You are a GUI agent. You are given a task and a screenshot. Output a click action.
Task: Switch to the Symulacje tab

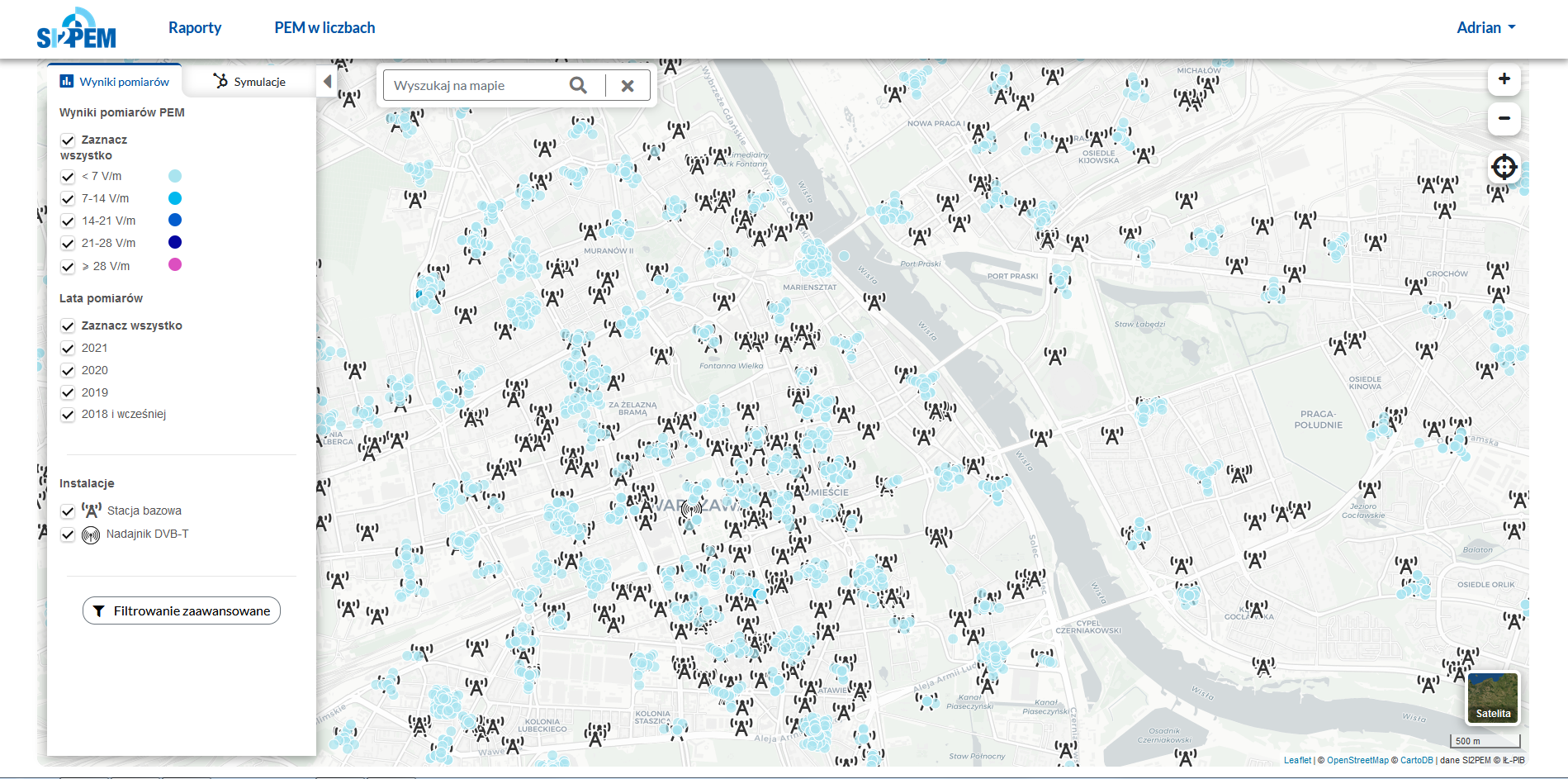(249, 81)
